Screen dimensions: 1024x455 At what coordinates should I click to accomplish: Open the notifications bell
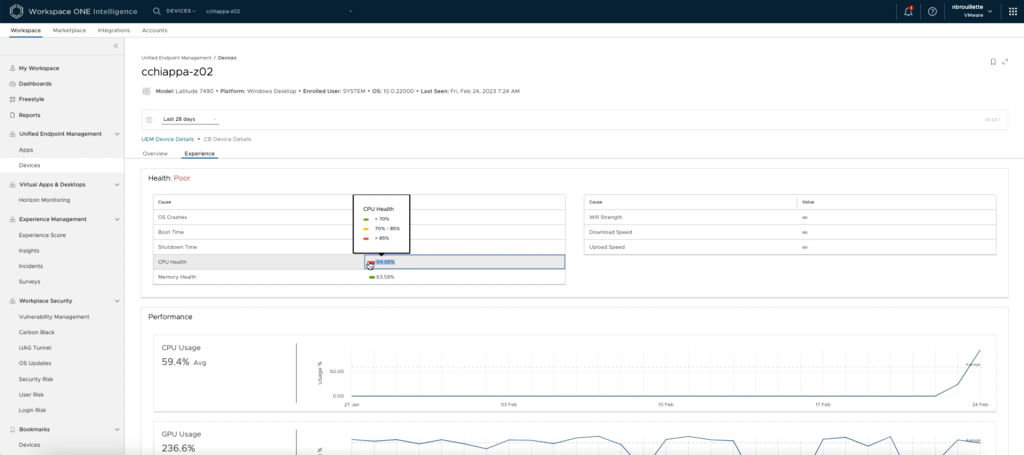908,12
